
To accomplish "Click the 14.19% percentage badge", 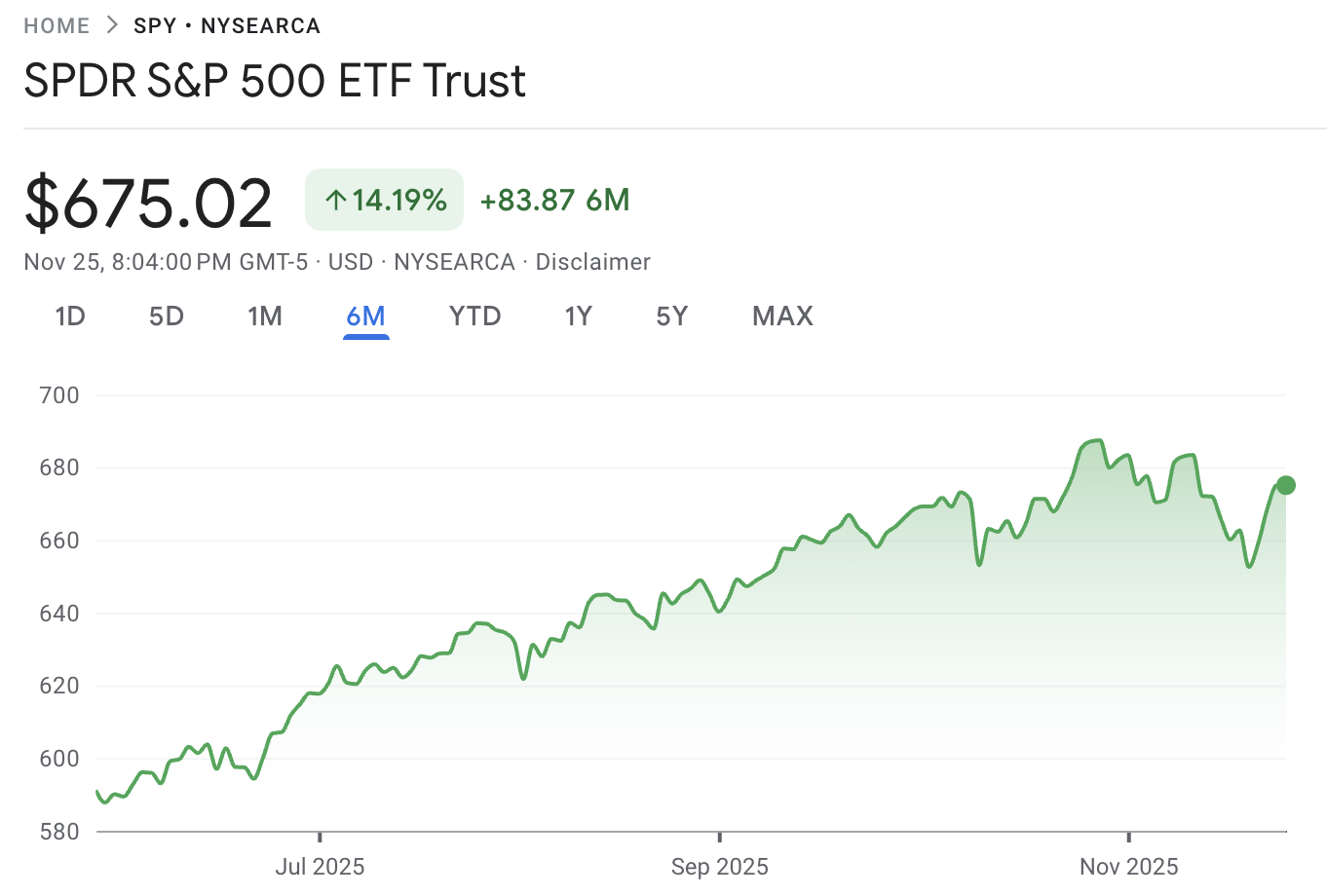I will tap(383, 200).
